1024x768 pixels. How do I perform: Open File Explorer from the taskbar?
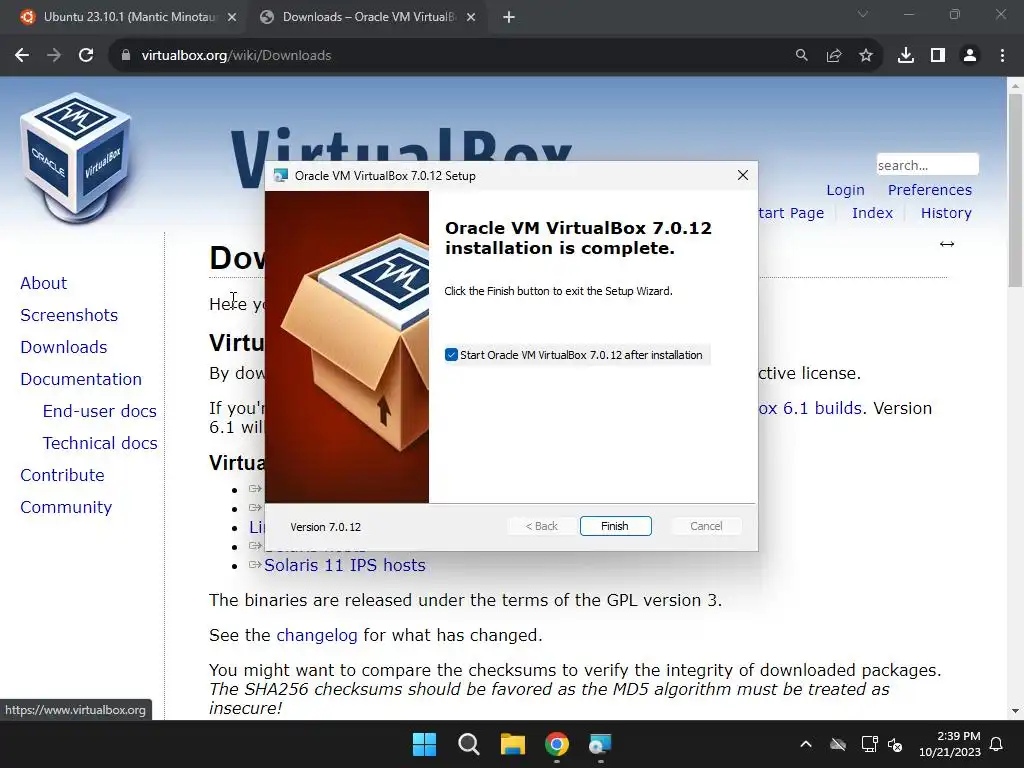[x=513, y=744]
